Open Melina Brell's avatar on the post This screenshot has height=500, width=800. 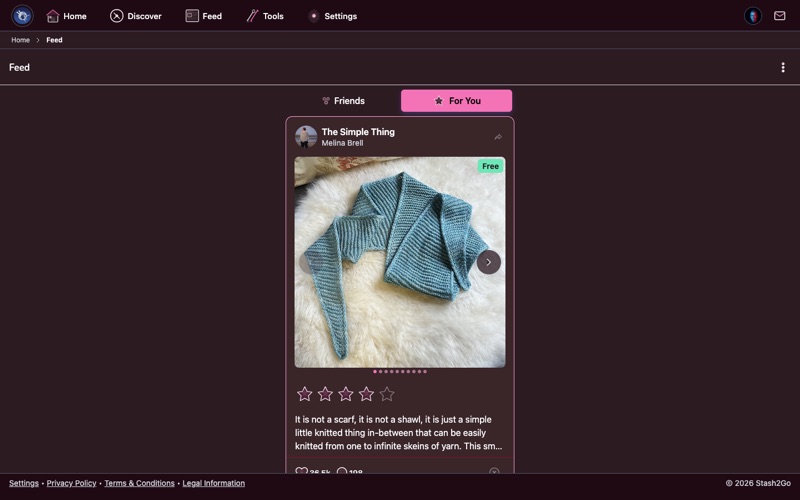point(306,137)
